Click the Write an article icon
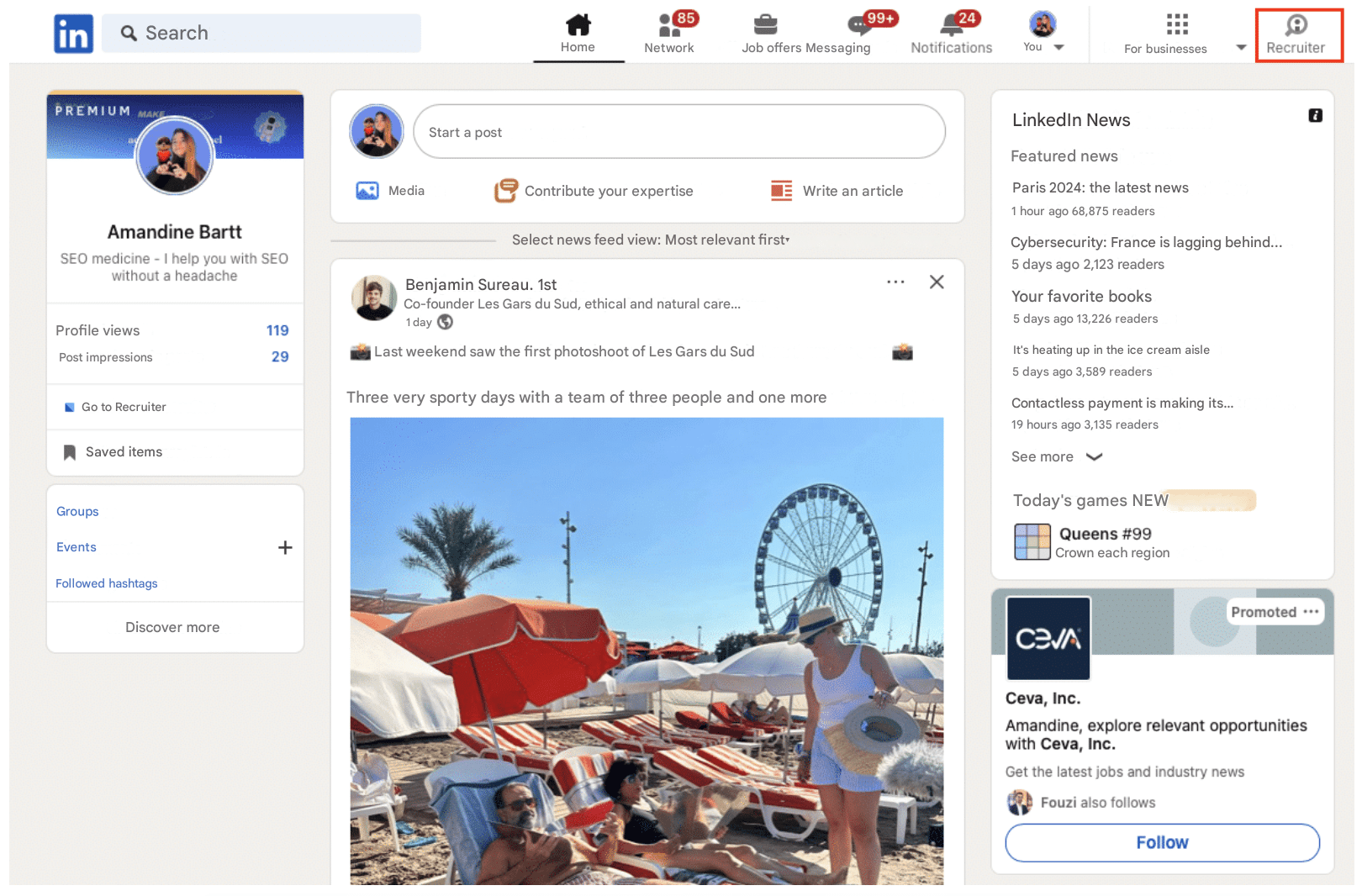Screen dimensions: 1362x896 (x=782, y=191)
